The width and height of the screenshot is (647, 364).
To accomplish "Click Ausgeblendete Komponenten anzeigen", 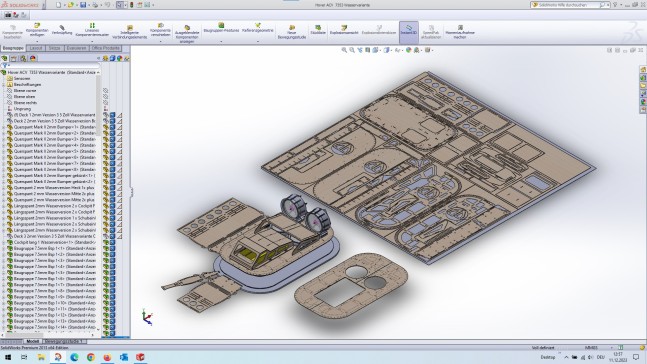I will [x=187, y=33].
